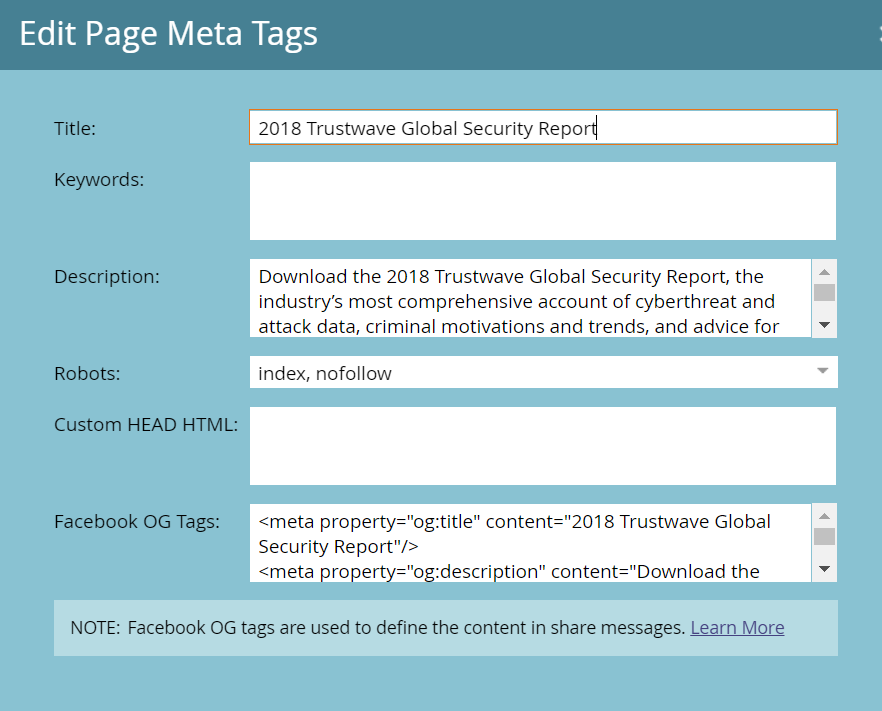Screen dimensions: 882x711
Task: Click the Edit Page Meta Tags header
Action: [168, 34]
